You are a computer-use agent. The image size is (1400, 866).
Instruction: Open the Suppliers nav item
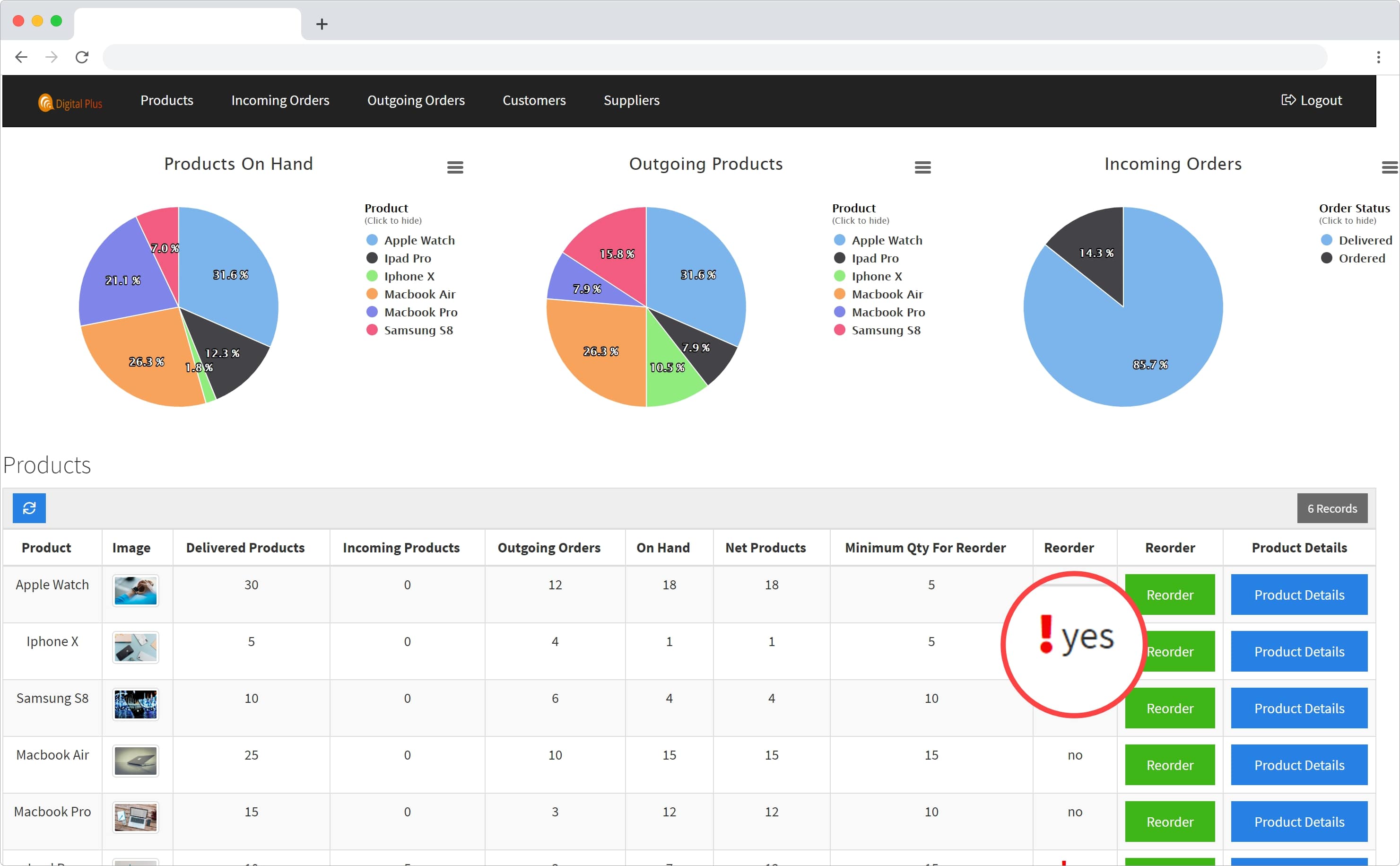coord(631,100)
